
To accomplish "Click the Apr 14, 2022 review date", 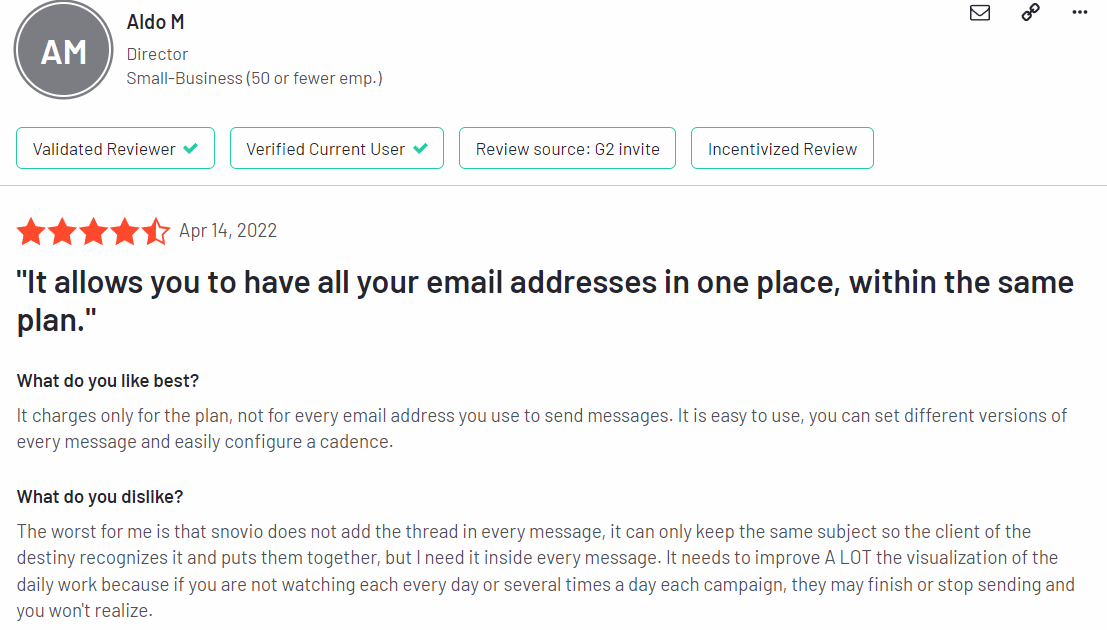I will [x=228, y=231].
